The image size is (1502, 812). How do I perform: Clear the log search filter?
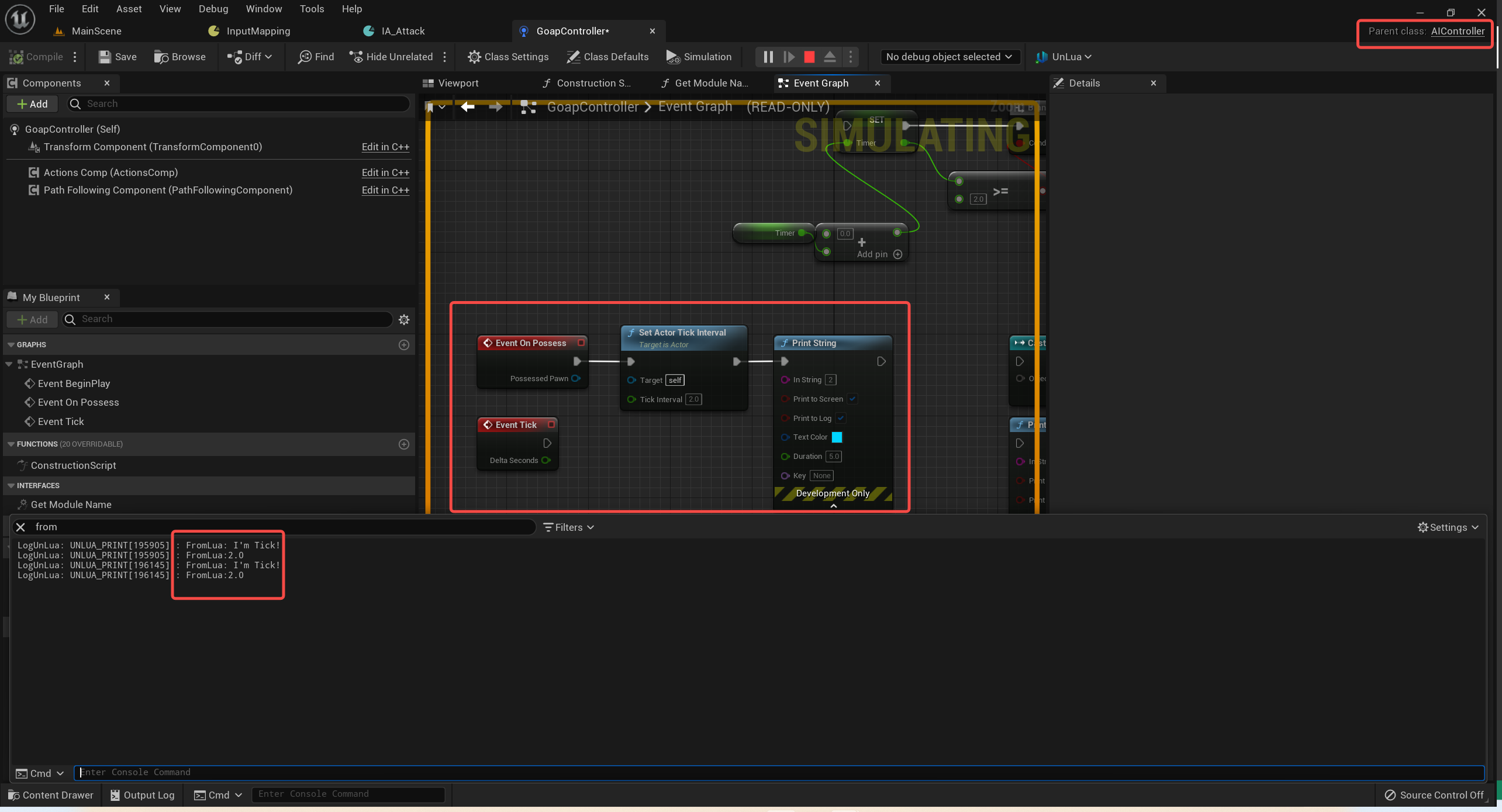[x=20, y=527]
